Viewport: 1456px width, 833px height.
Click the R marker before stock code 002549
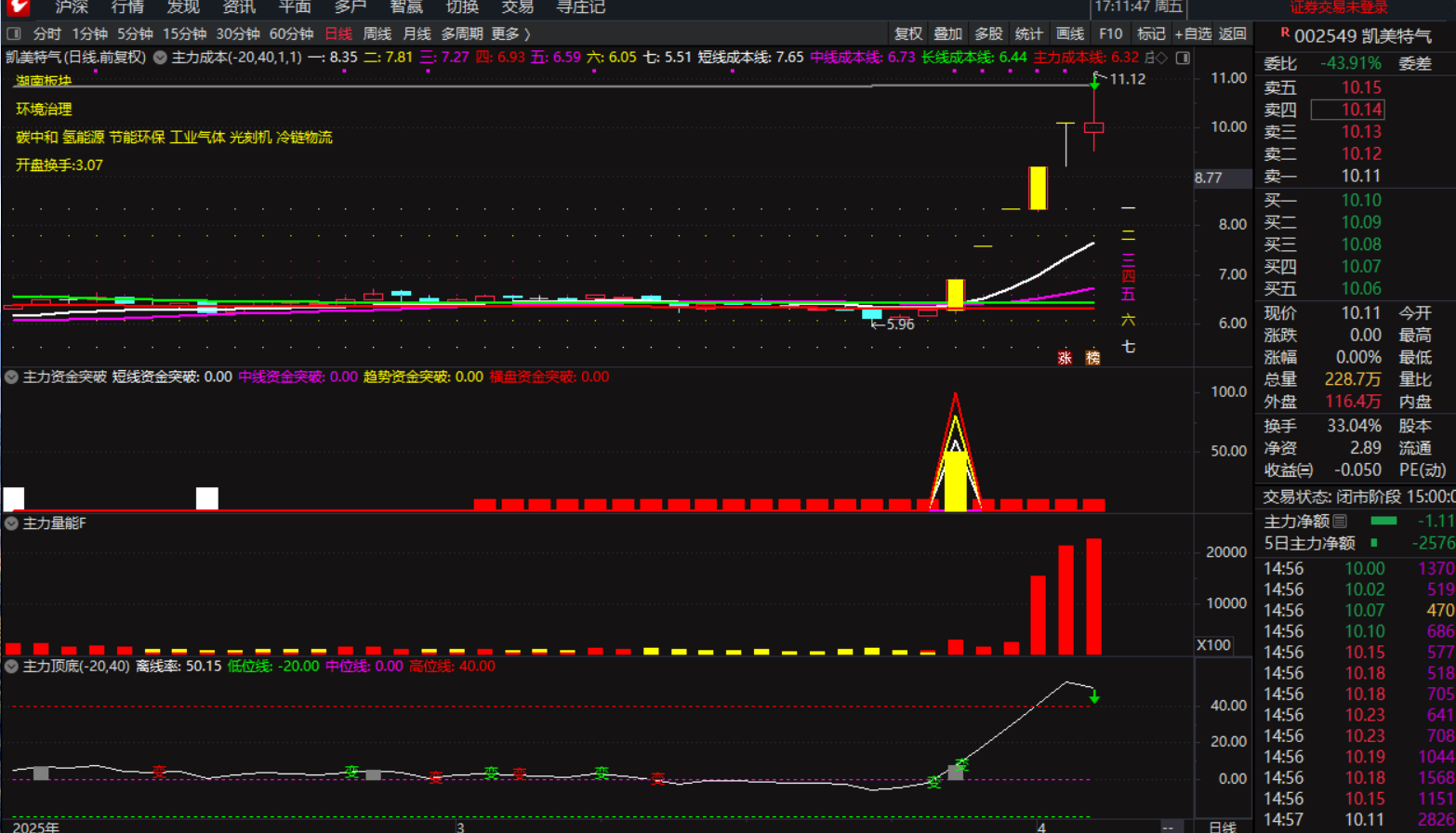[x=1284, y=33]
